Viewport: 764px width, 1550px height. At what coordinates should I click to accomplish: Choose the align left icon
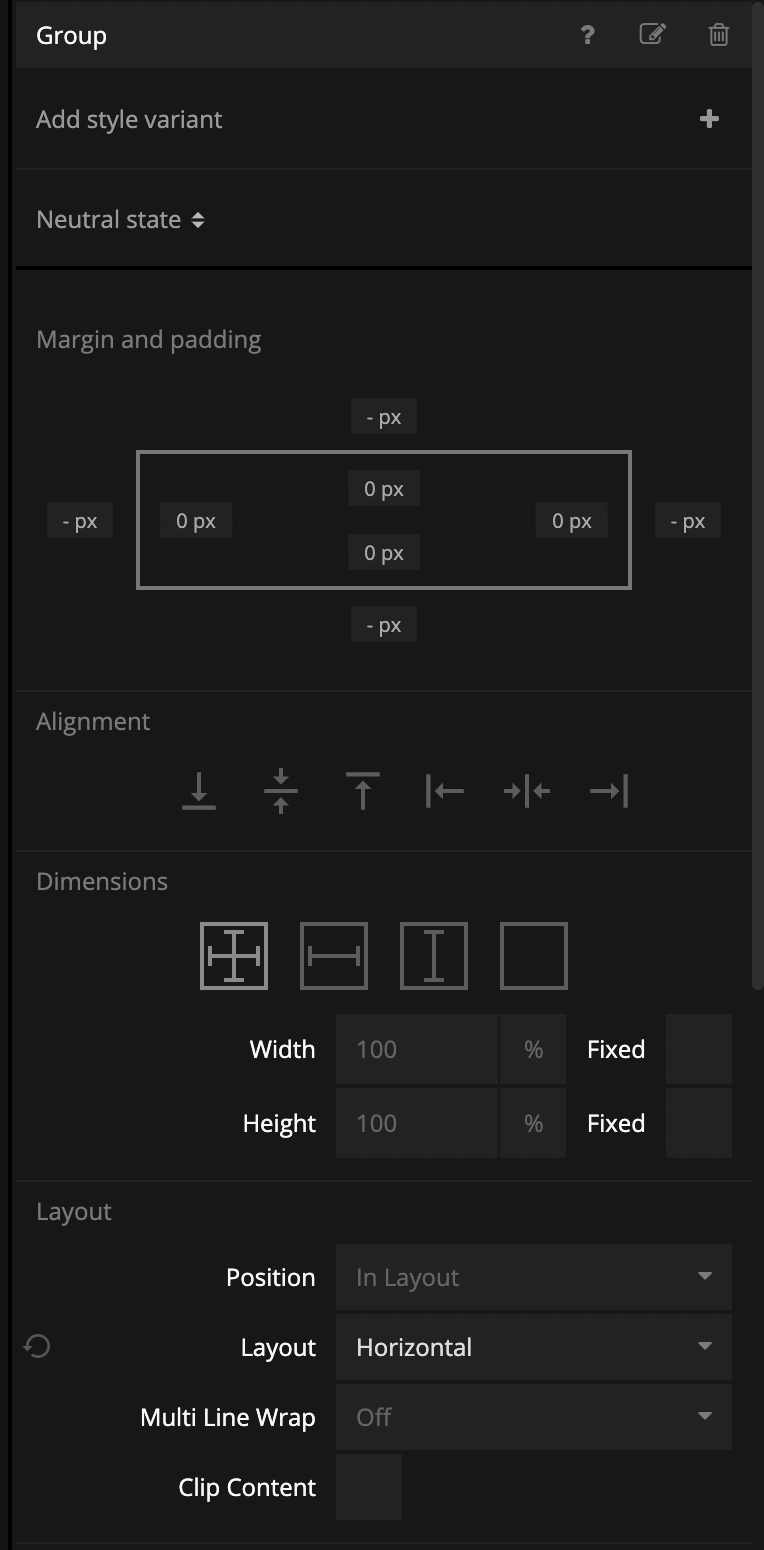(444, 791)
